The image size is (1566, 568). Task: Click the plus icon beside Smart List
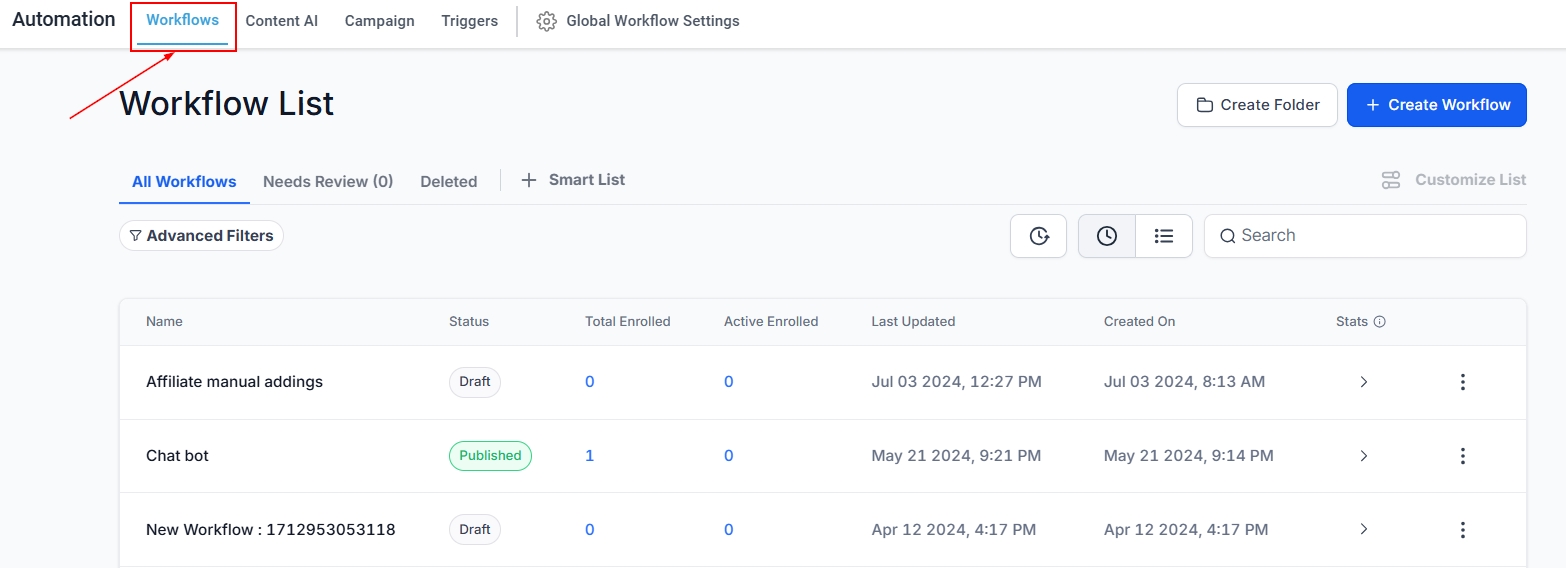point(529,180)
